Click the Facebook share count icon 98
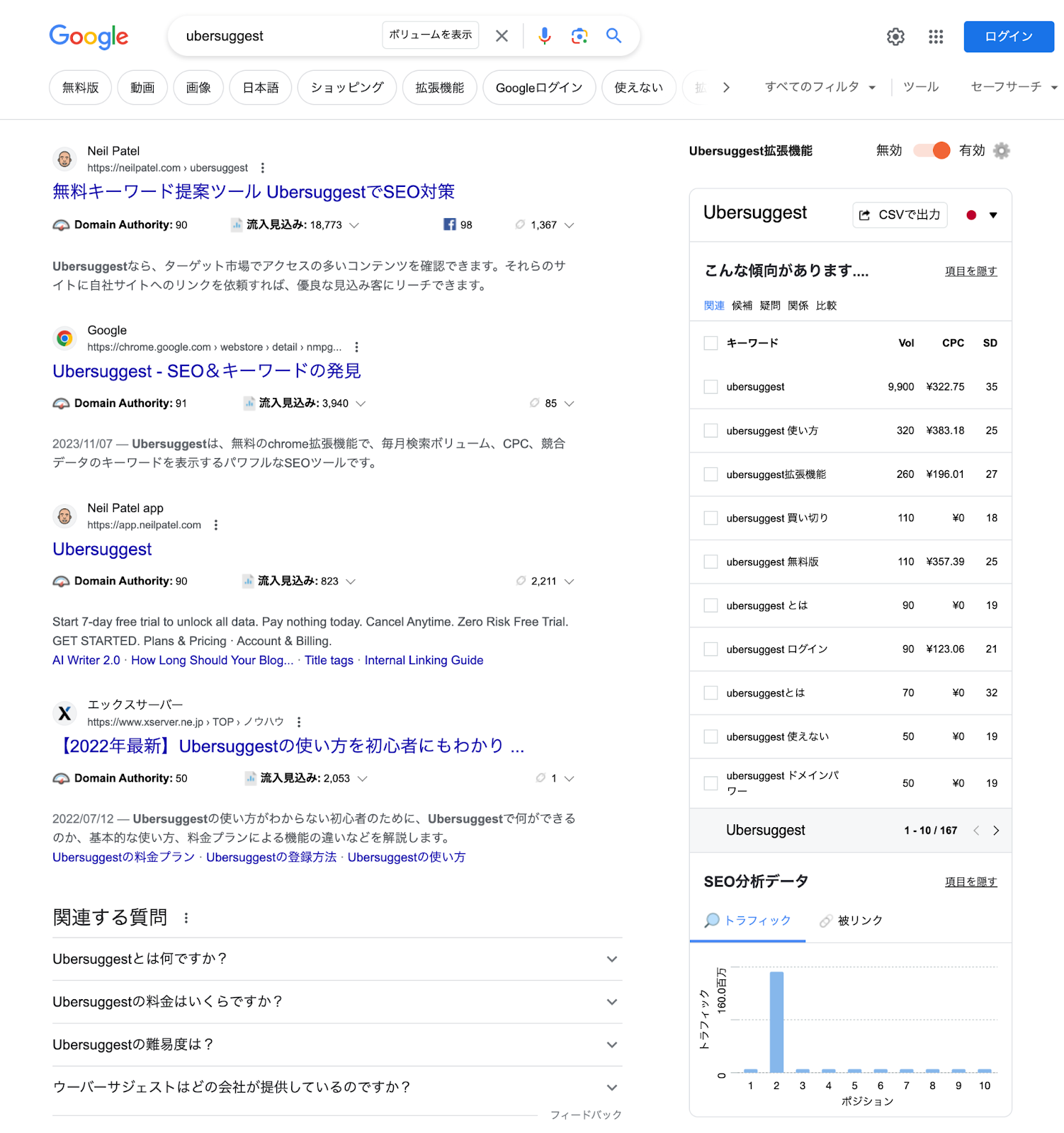The height and width of the screenshot is (1133, 1064). [x=450, y=224]
